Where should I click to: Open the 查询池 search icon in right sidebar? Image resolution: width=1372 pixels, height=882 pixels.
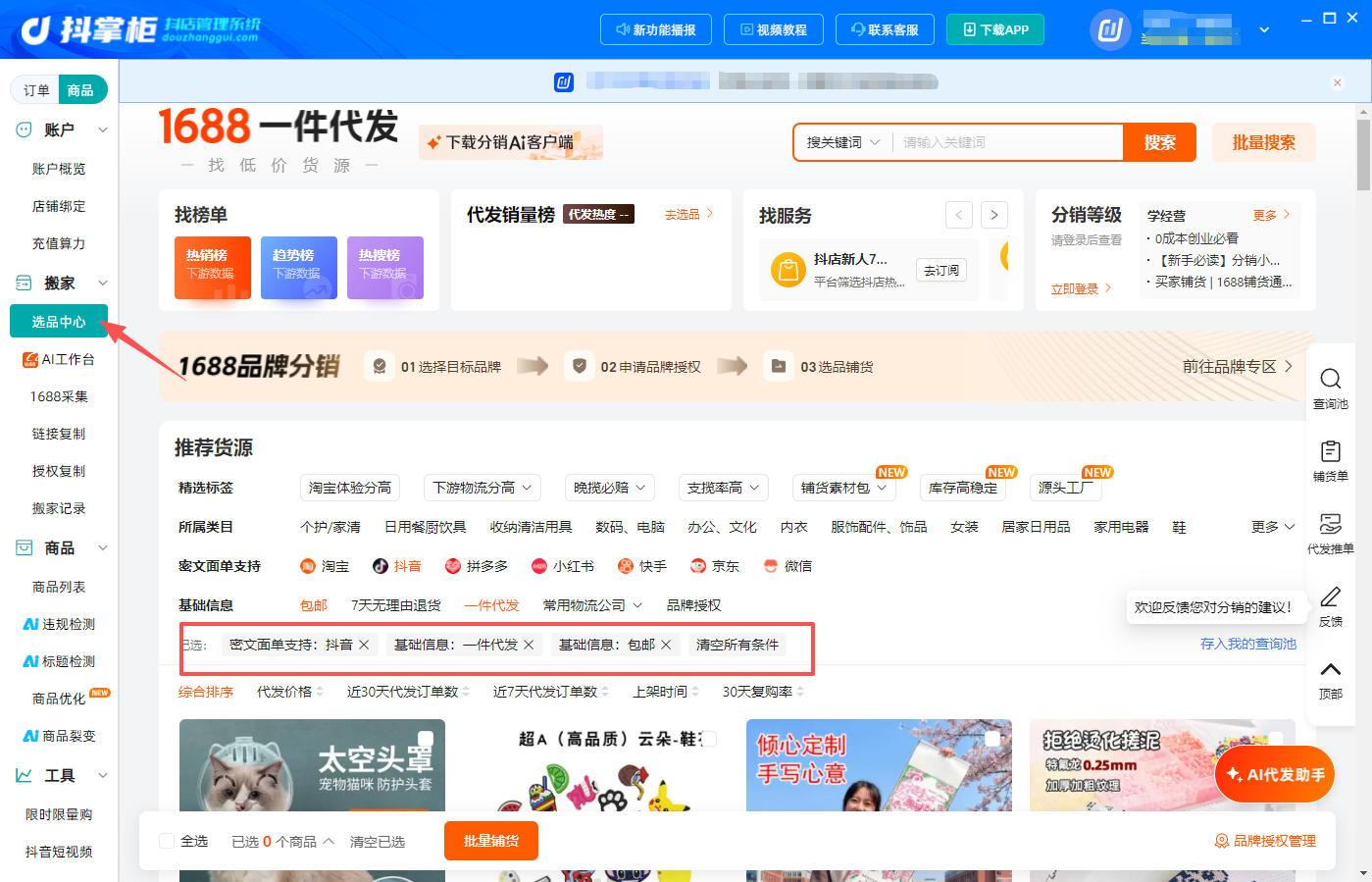pyautogui.click(x=1330, y=379)
